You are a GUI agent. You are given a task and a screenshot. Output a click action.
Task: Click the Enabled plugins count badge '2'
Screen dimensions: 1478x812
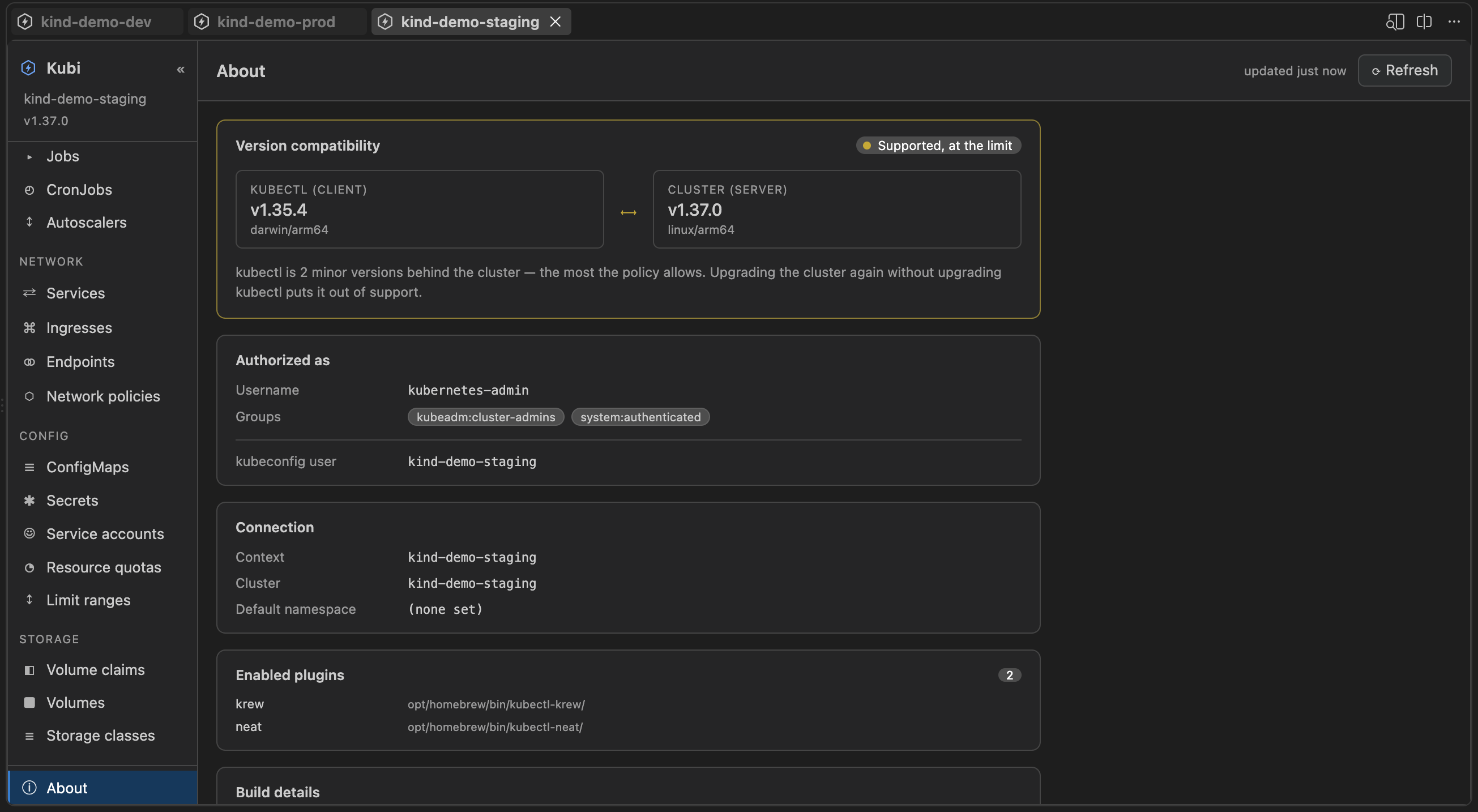click(x=1009, y=675)
